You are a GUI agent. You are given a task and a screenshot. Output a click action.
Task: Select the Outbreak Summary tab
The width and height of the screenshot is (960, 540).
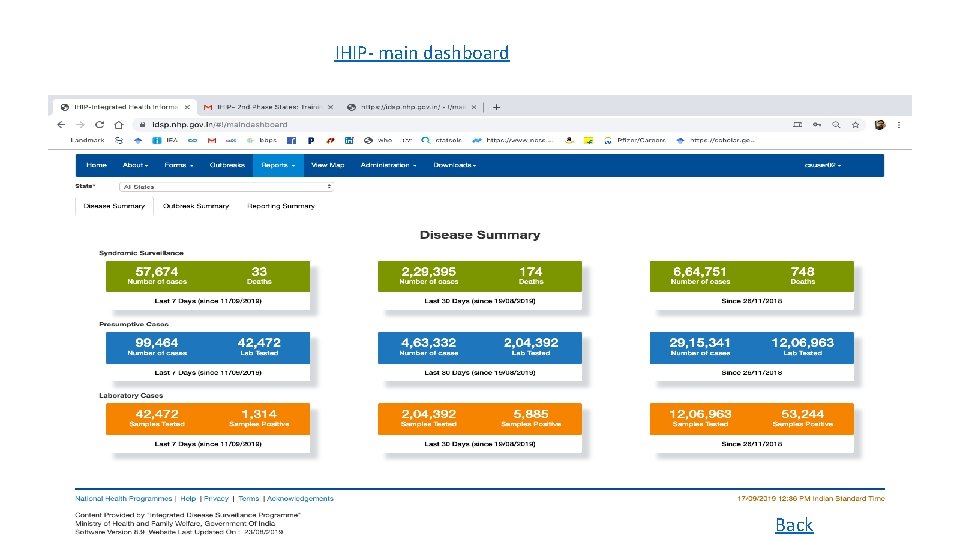pos(196,206)
